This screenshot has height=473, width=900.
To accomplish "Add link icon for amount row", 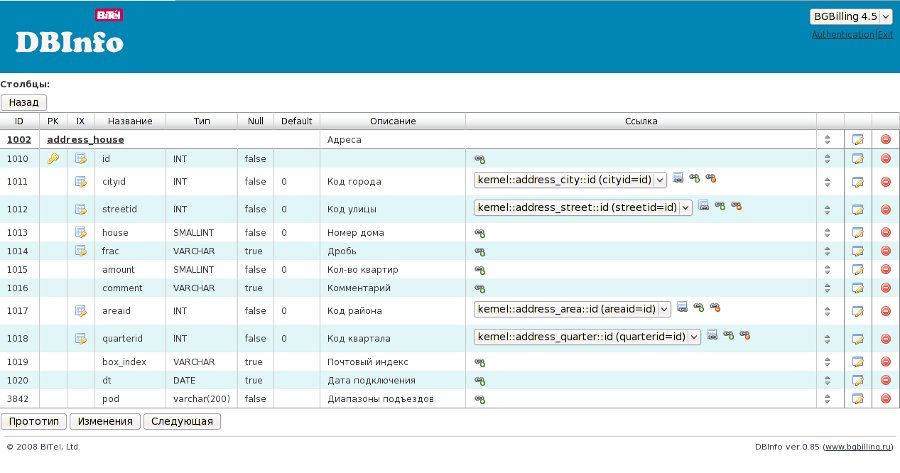I will click(480, 270).
